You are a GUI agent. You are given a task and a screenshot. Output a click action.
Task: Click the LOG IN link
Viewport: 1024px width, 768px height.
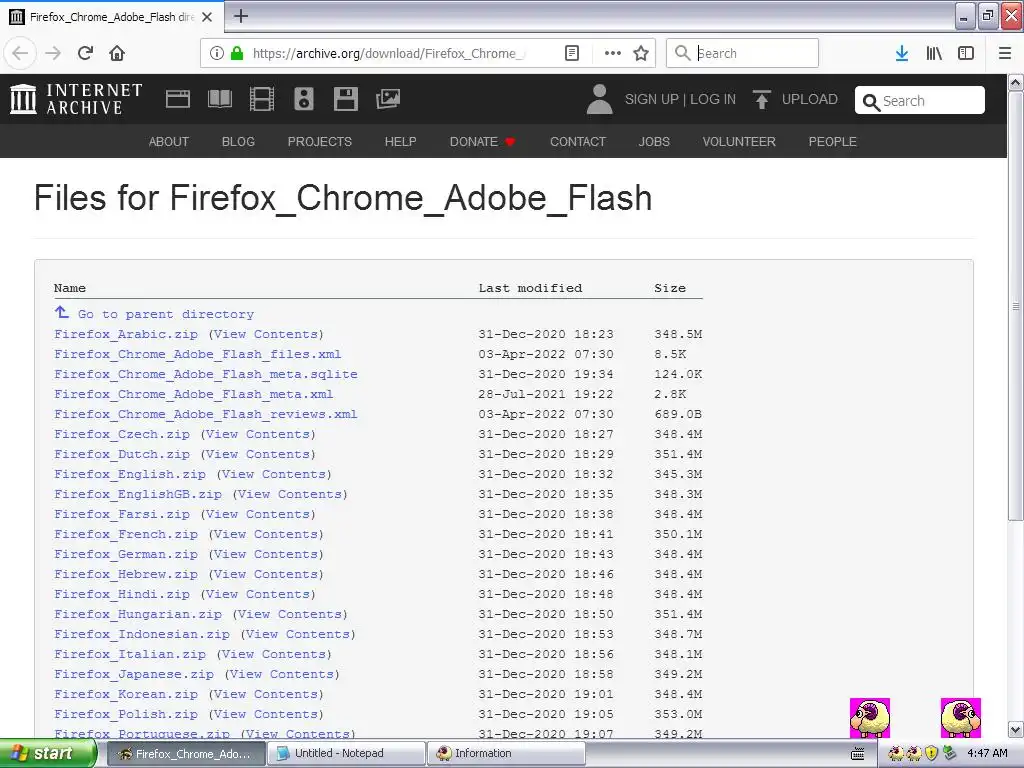click(x=713, y=99)
